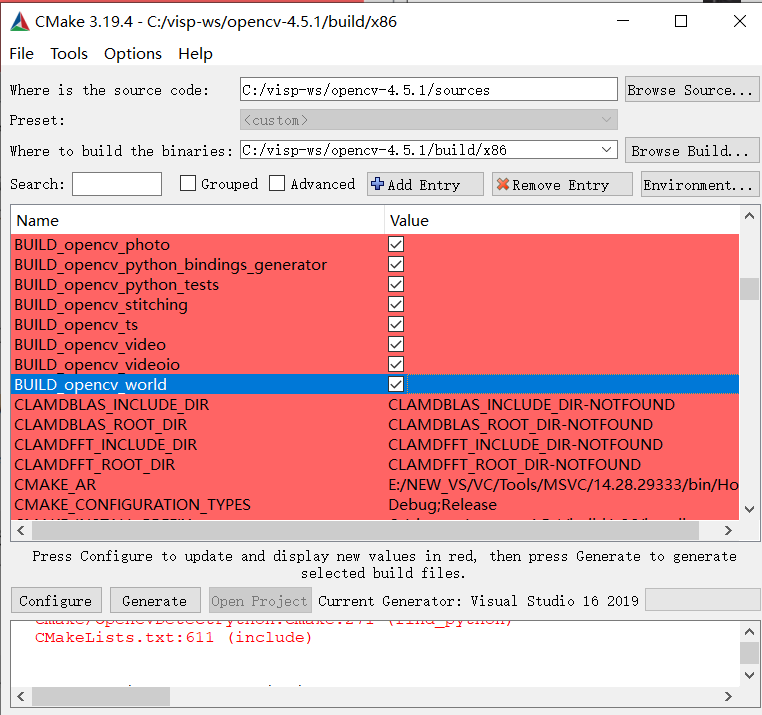Click the source code path field

pos(429,89)
